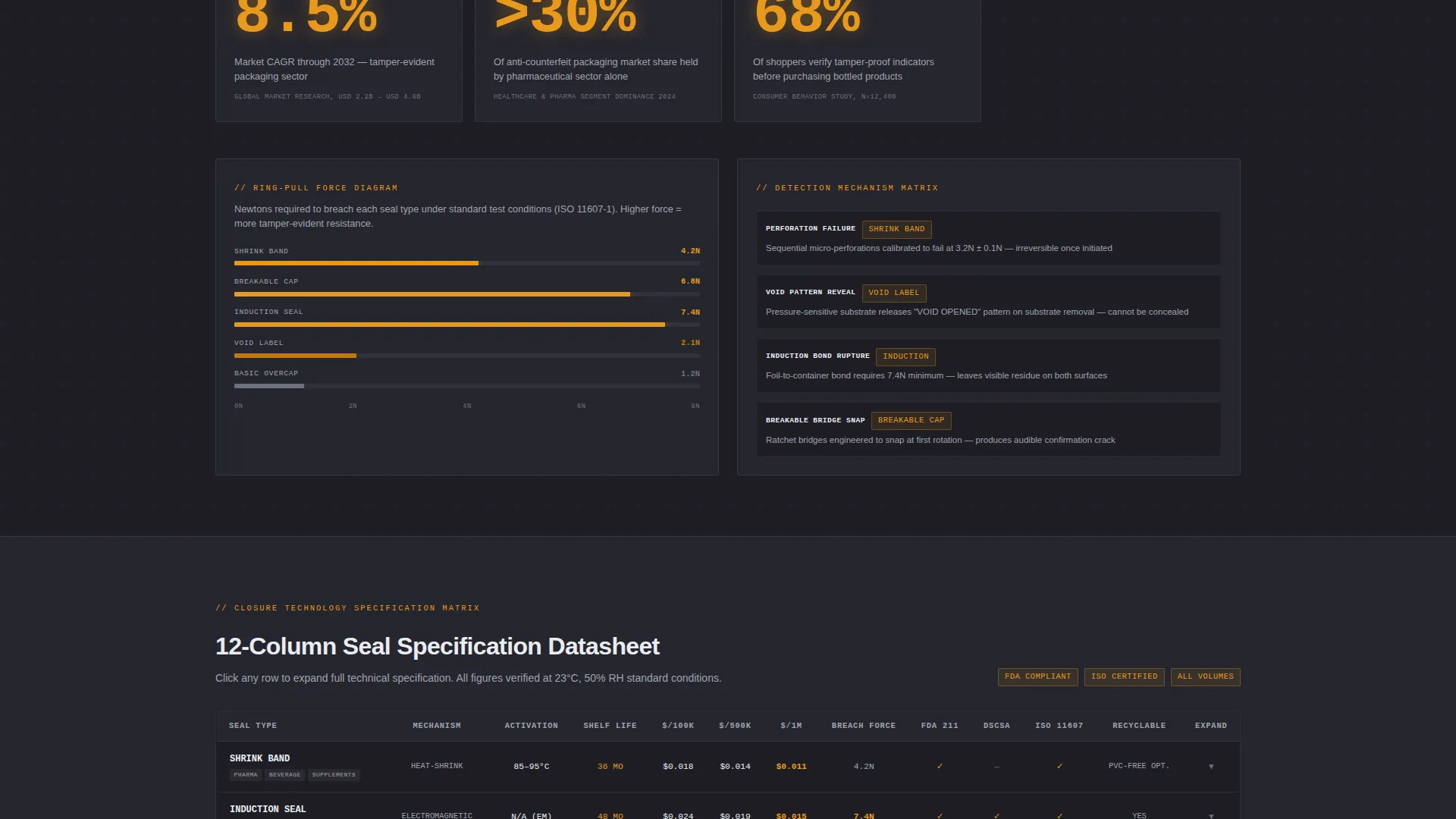Toggle the FDA Compliant filter tag
The width and height of the screenshot is (1456, 819).
[x=1037, y=676]
